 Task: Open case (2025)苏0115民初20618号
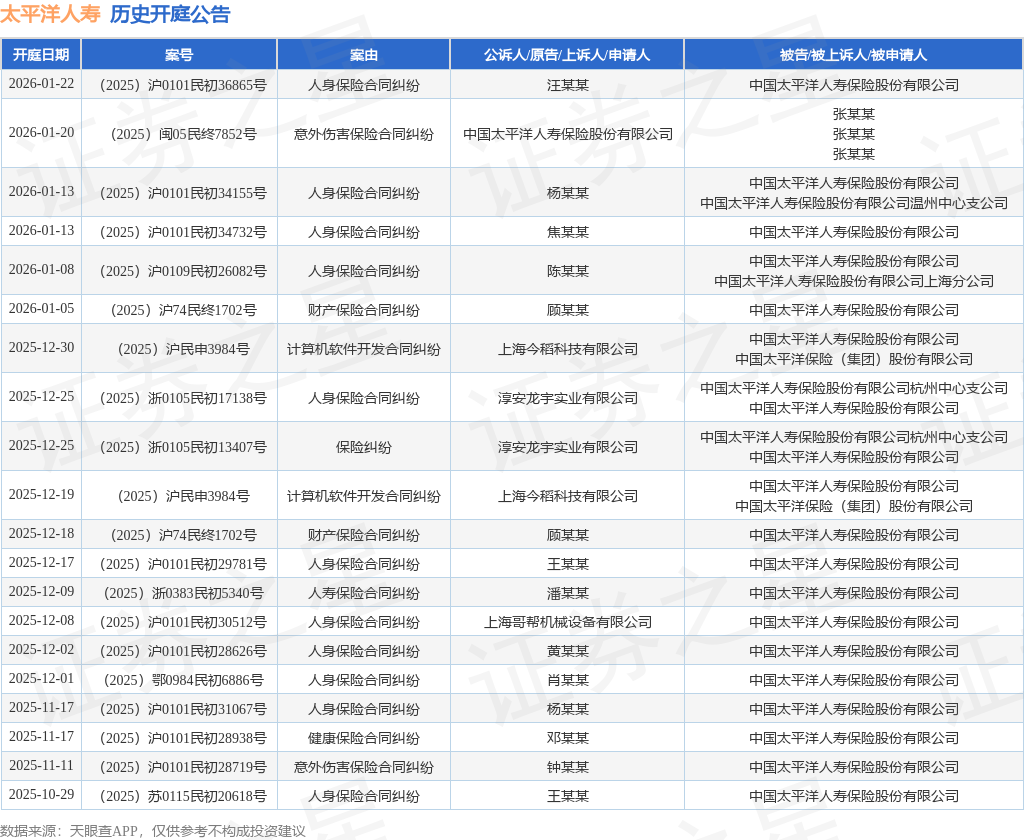pos(183,796)
